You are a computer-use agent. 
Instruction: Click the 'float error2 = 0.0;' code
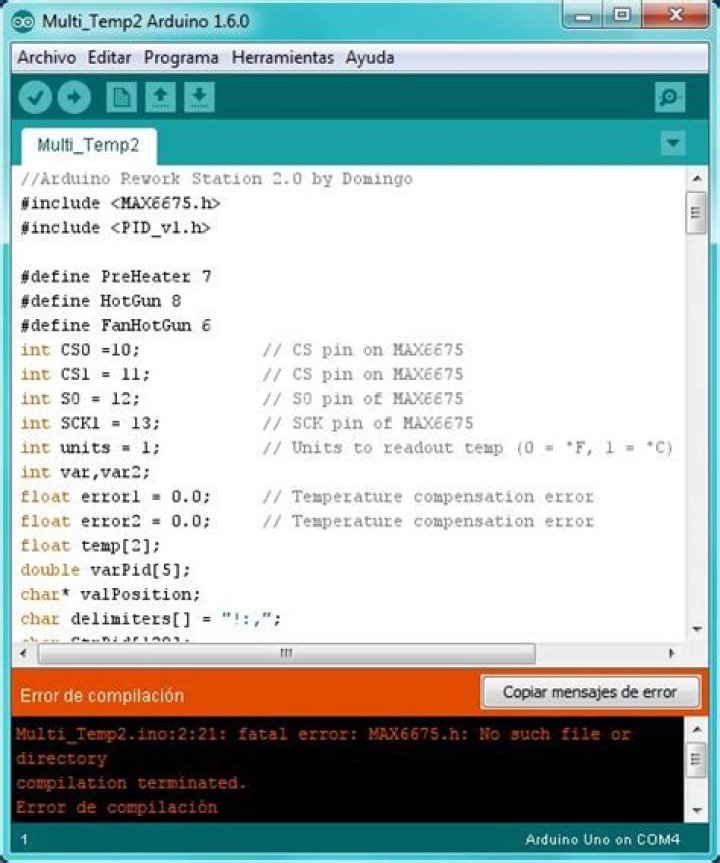(x=115, y=521)
